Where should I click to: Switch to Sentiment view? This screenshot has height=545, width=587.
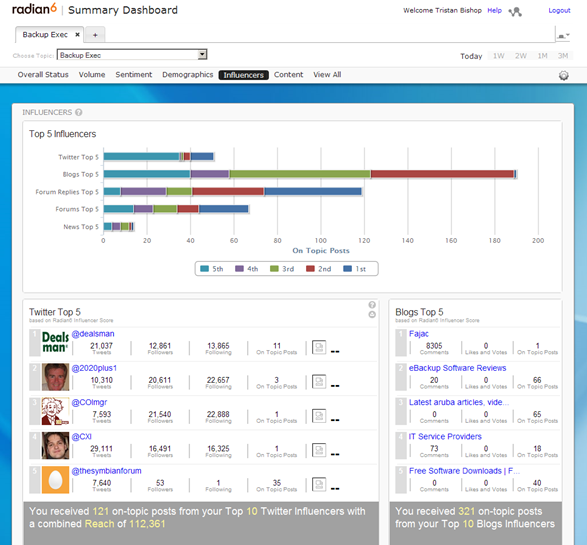[134, 74]
